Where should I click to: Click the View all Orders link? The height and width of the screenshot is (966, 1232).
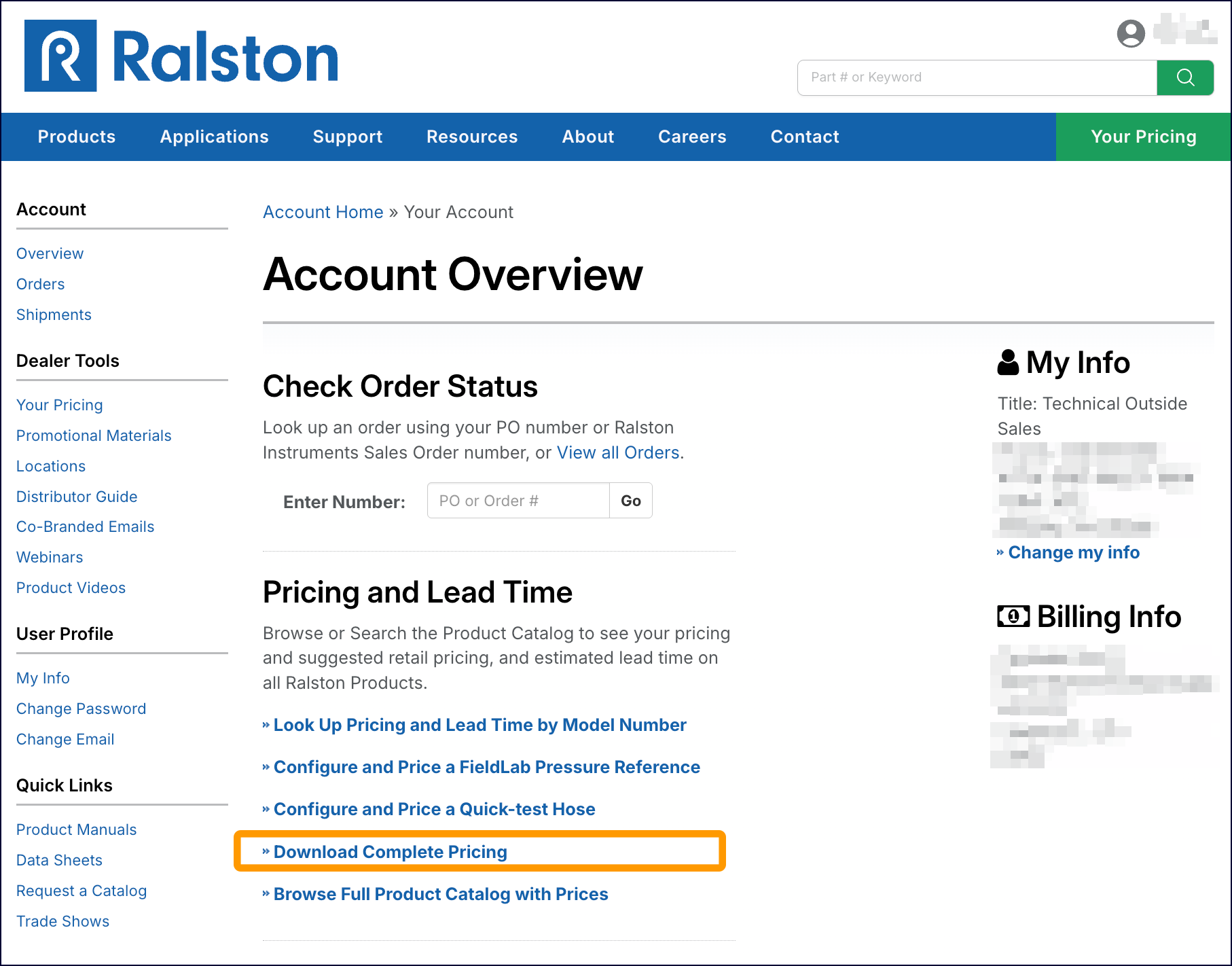pos(618,452)
